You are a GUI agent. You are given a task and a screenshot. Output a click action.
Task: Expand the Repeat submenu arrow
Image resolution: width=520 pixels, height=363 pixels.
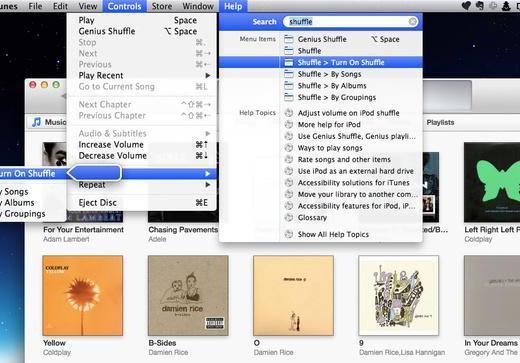(x=208, y=185)
